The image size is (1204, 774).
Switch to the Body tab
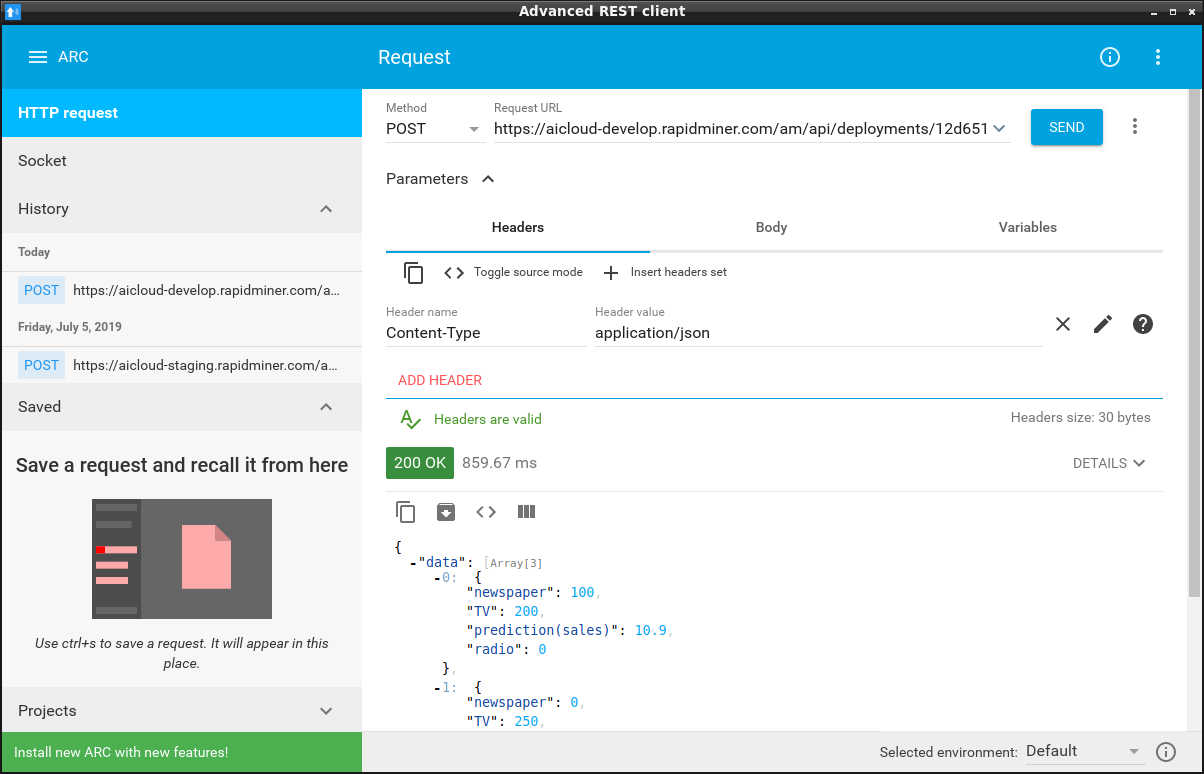pos(771,227)
